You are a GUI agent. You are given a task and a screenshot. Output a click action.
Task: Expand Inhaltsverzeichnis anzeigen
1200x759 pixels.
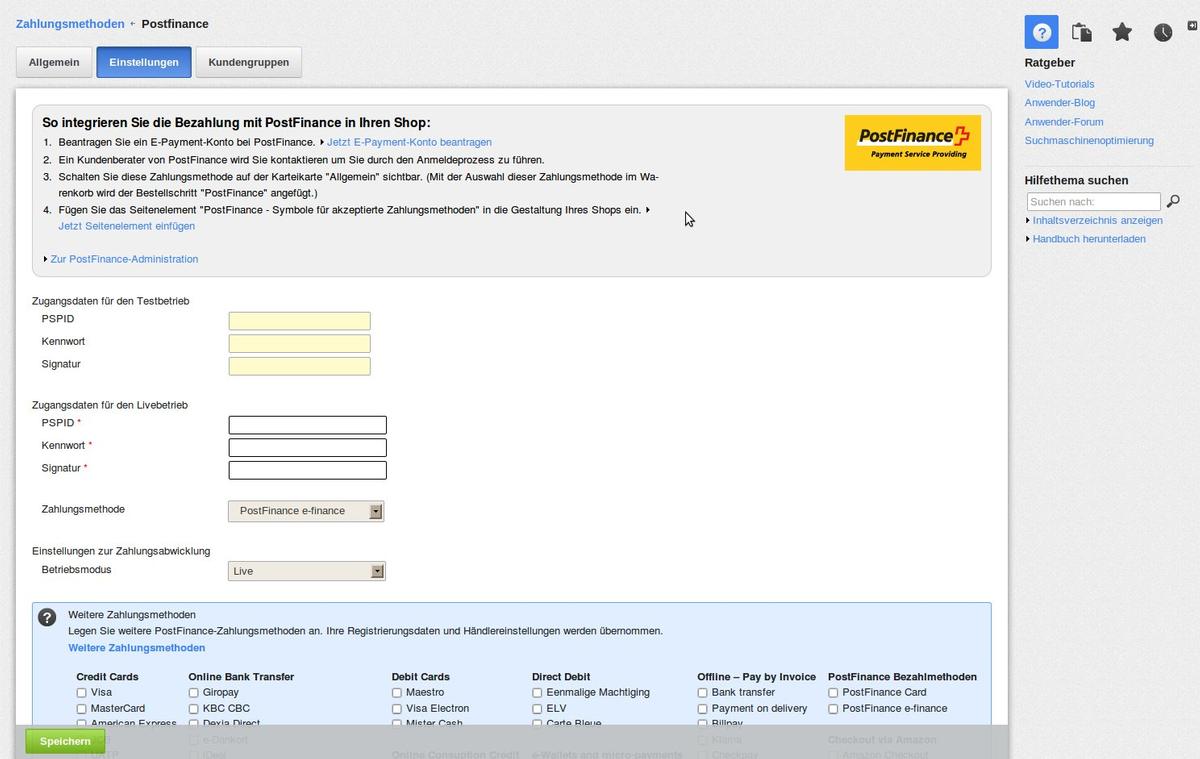point(1097,220)
